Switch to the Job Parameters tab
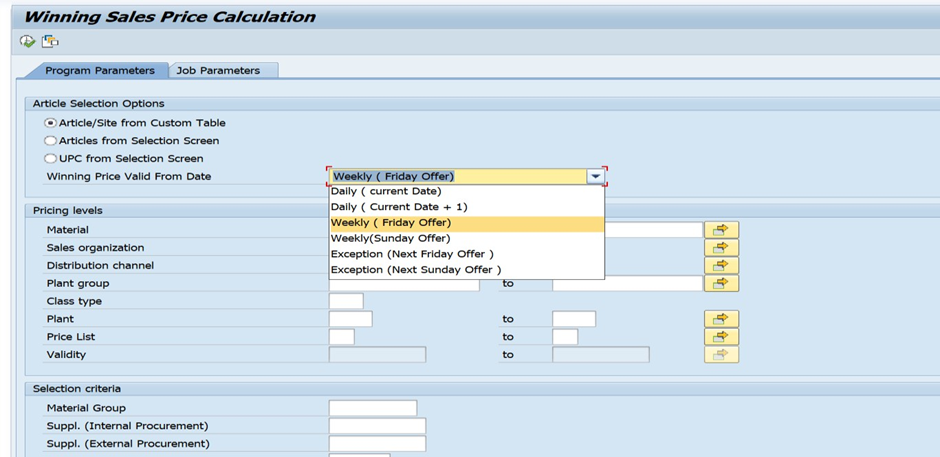Viewport: 940px width, 457px height. tap(218, 71)
